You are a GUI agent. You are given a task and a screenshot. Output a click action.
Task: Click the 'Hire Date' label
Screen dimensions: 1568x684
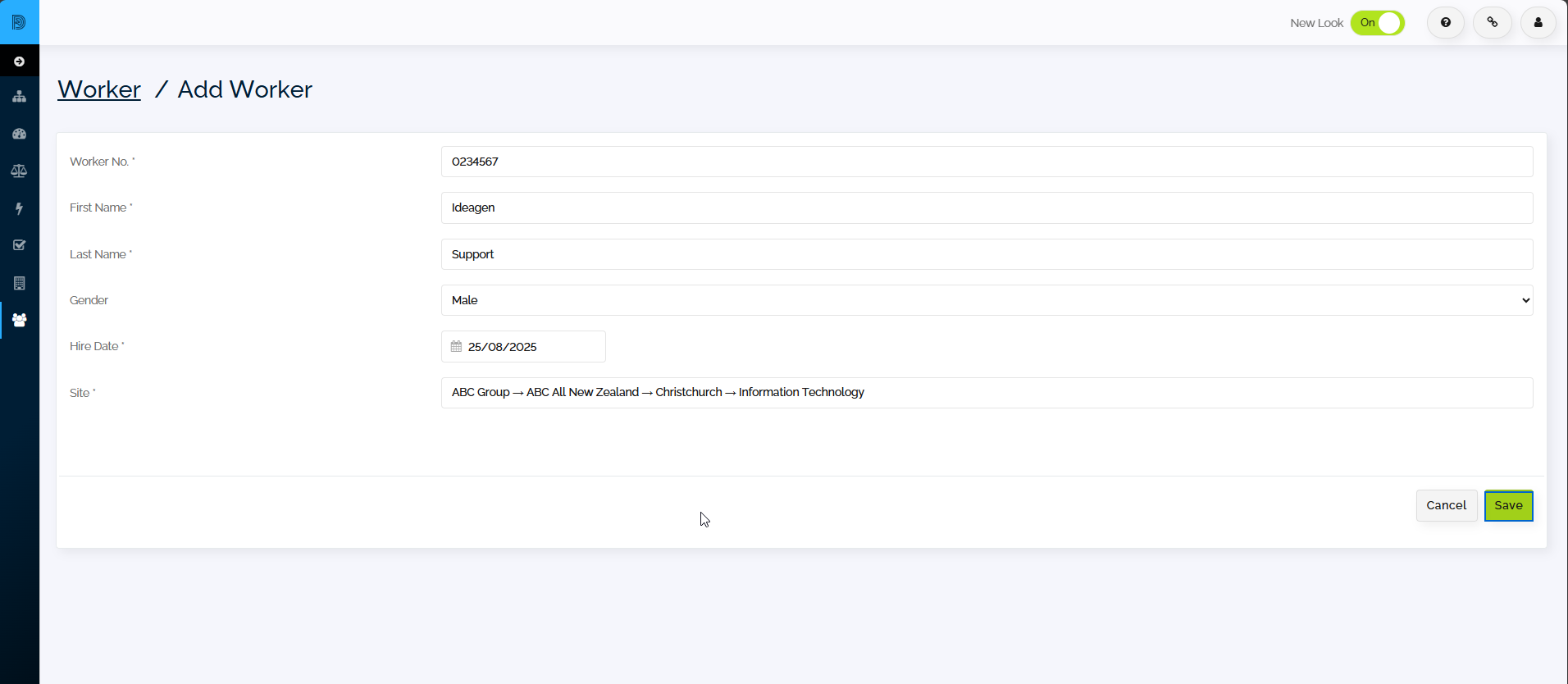pyautogui.click(x=97, y=346)
